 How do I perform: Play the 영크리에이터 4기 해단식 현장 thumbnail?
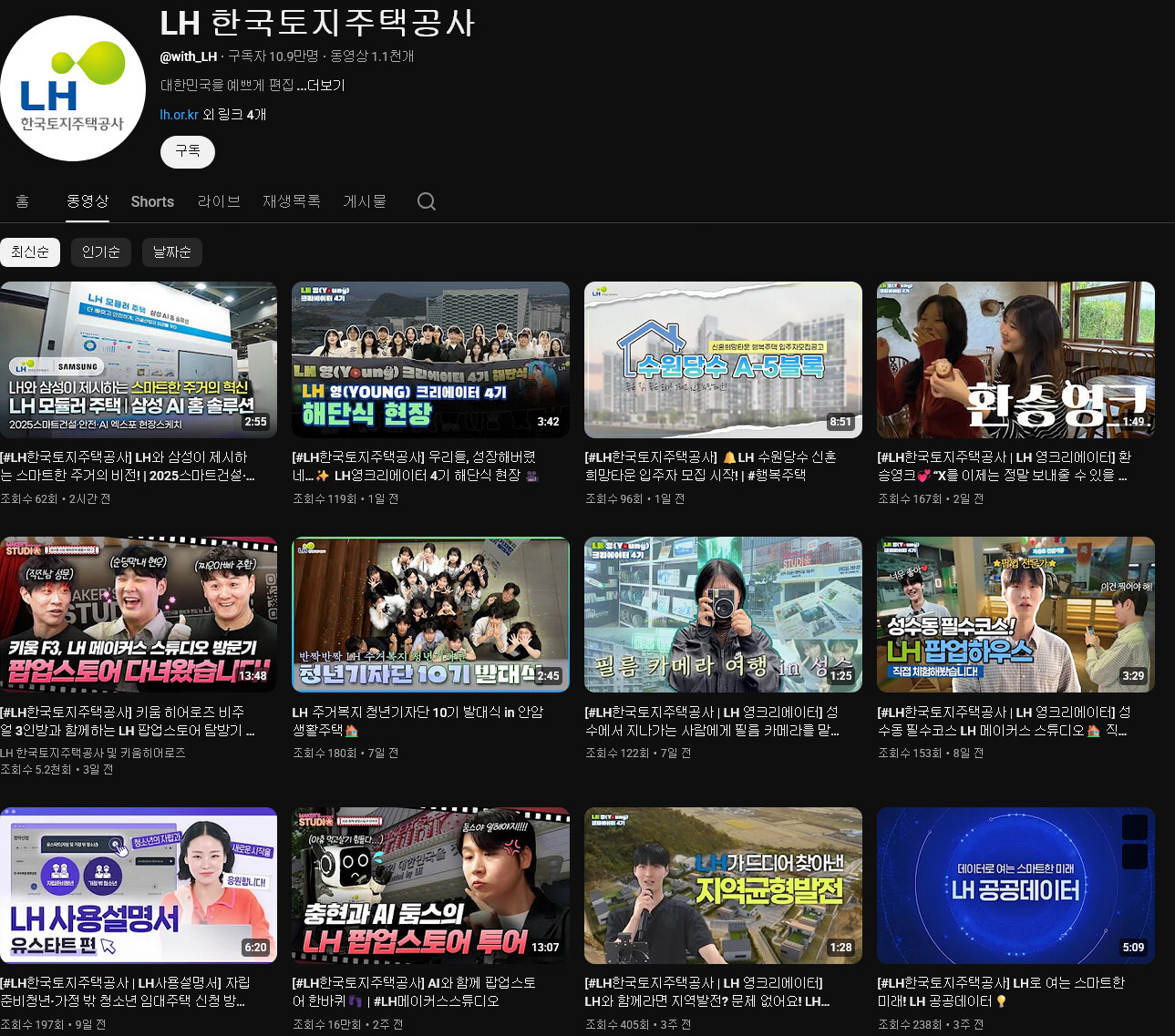[x=431, y=360]
